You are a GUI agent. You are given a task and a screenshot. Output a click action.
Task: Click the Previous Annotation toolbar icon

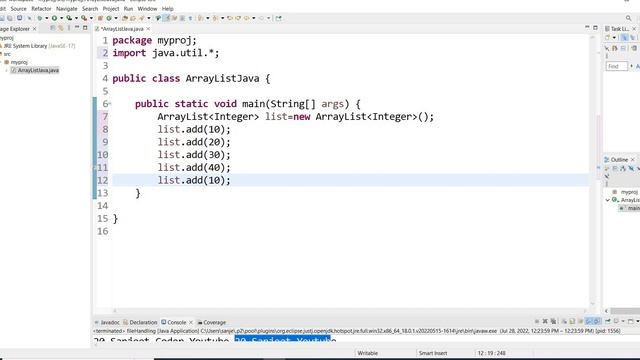click(216, 18)
